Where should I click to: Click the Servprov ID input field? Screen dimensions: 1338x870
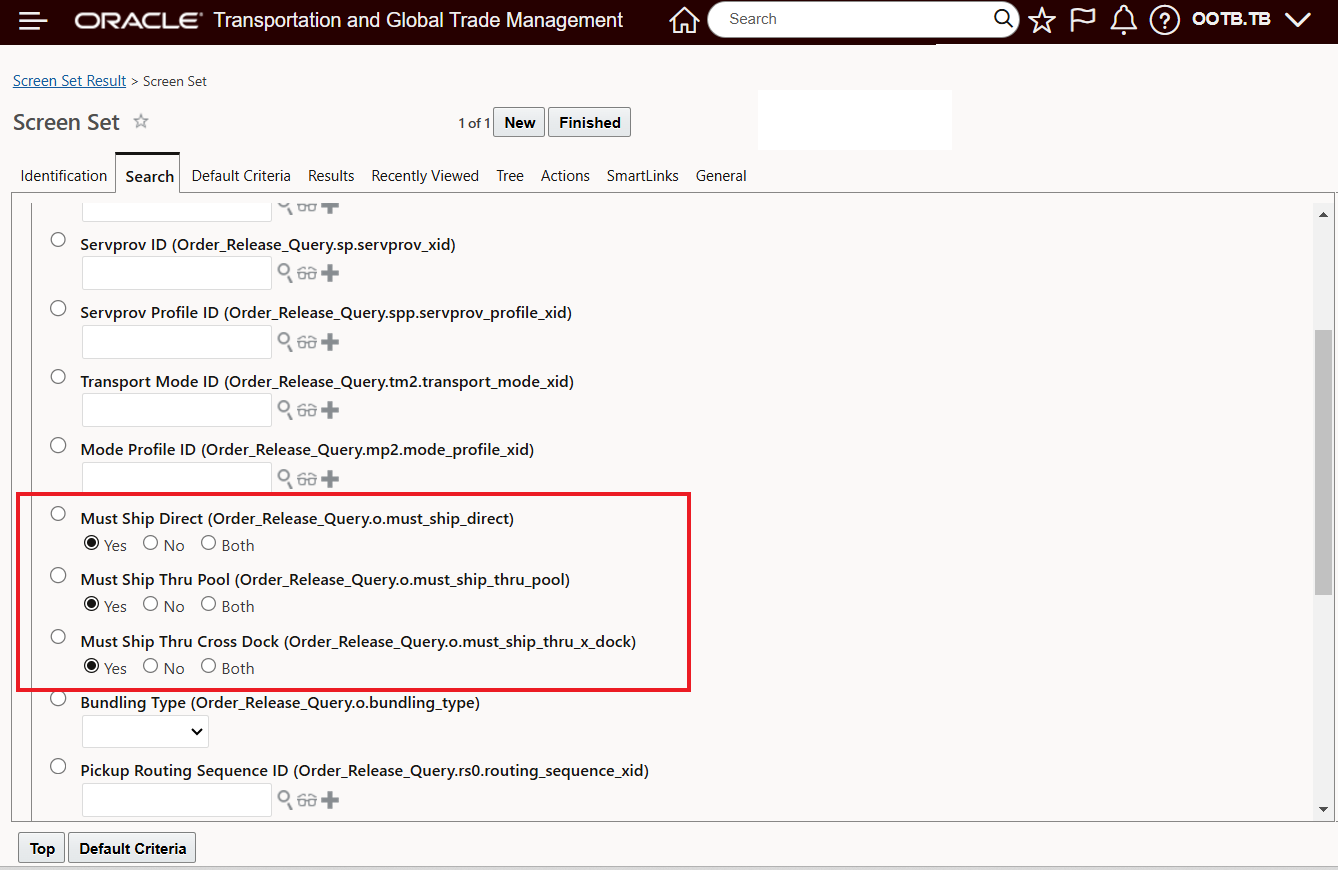coord(177,273)
